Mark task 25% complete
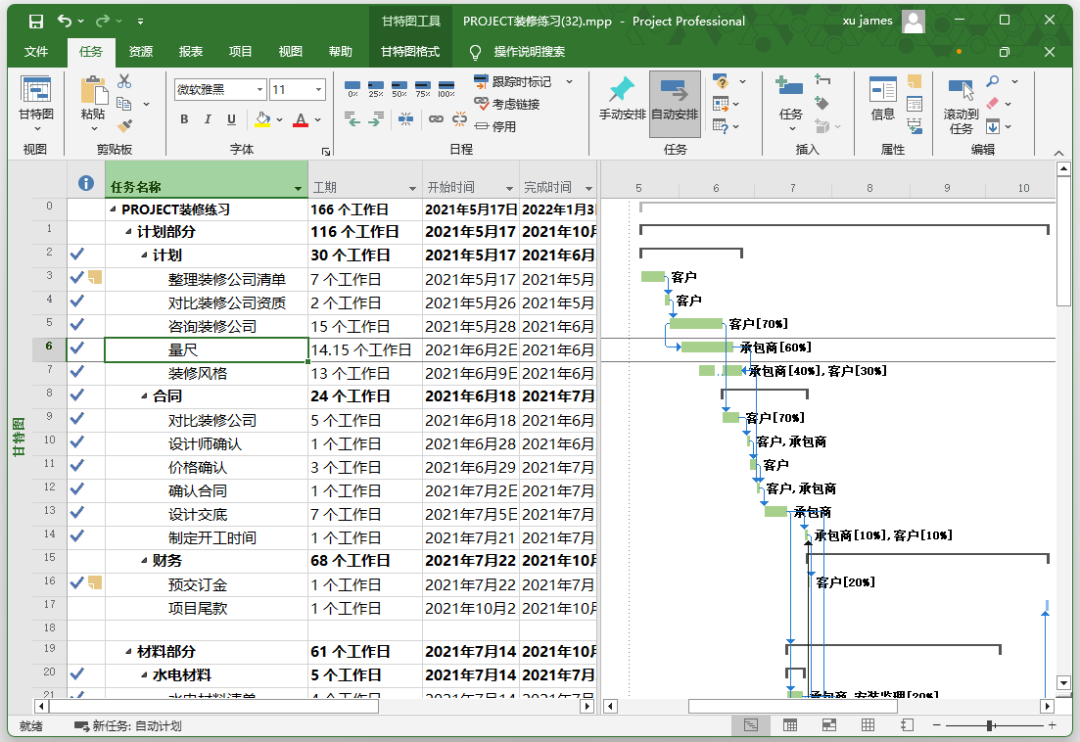This screenshot has width=1080, height=742. tap(376, 89)
